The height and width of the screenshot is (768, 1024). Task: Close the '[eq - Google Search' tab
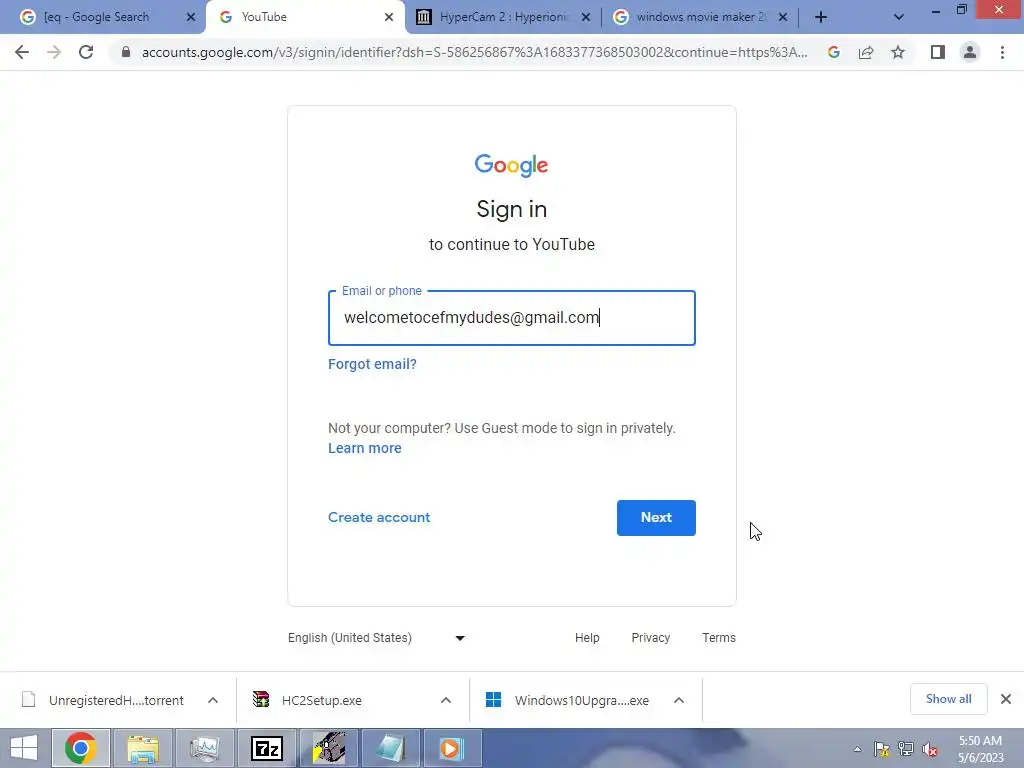191,17
